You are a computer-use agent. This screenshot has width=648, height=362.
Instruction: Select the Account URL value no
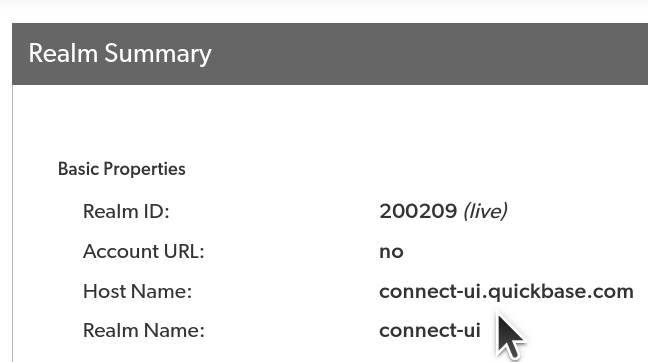pos(391,252)
